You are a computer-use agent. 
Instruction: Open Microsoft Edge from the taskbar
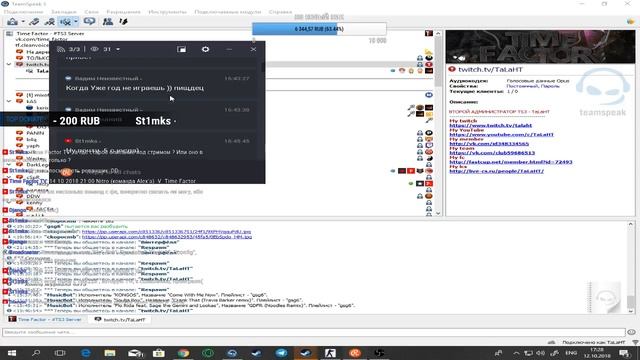pyautogui.click(x=86, y=353)
